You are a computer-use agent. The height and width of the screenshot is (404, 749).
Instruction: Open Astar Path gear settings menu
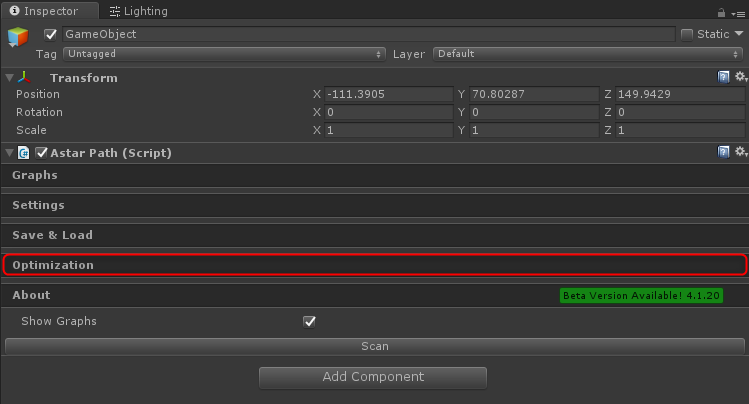point(740,152)
